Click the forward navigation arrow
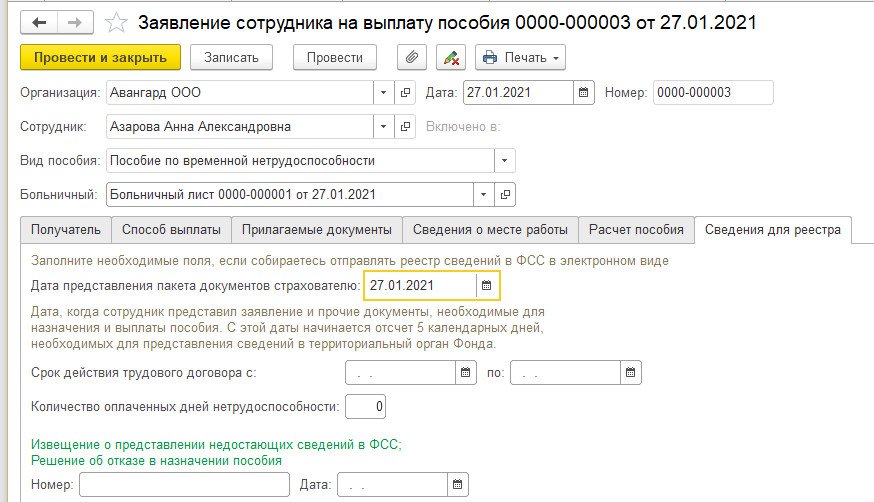This screenshot has width=874, height=502. pos(75,22)
